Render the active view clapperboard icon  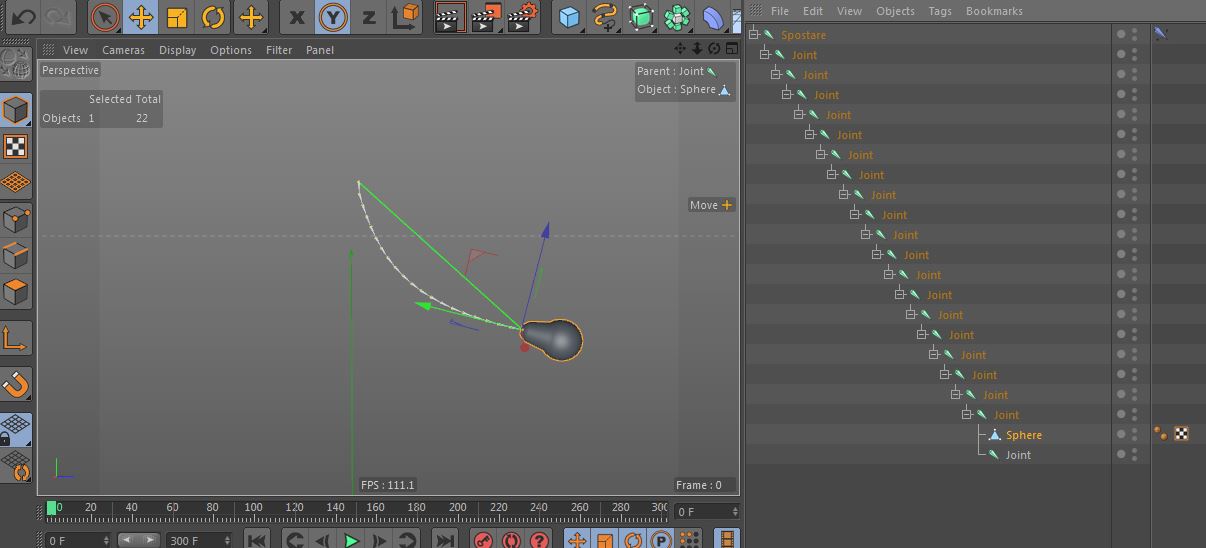click(x=451, y=17)
